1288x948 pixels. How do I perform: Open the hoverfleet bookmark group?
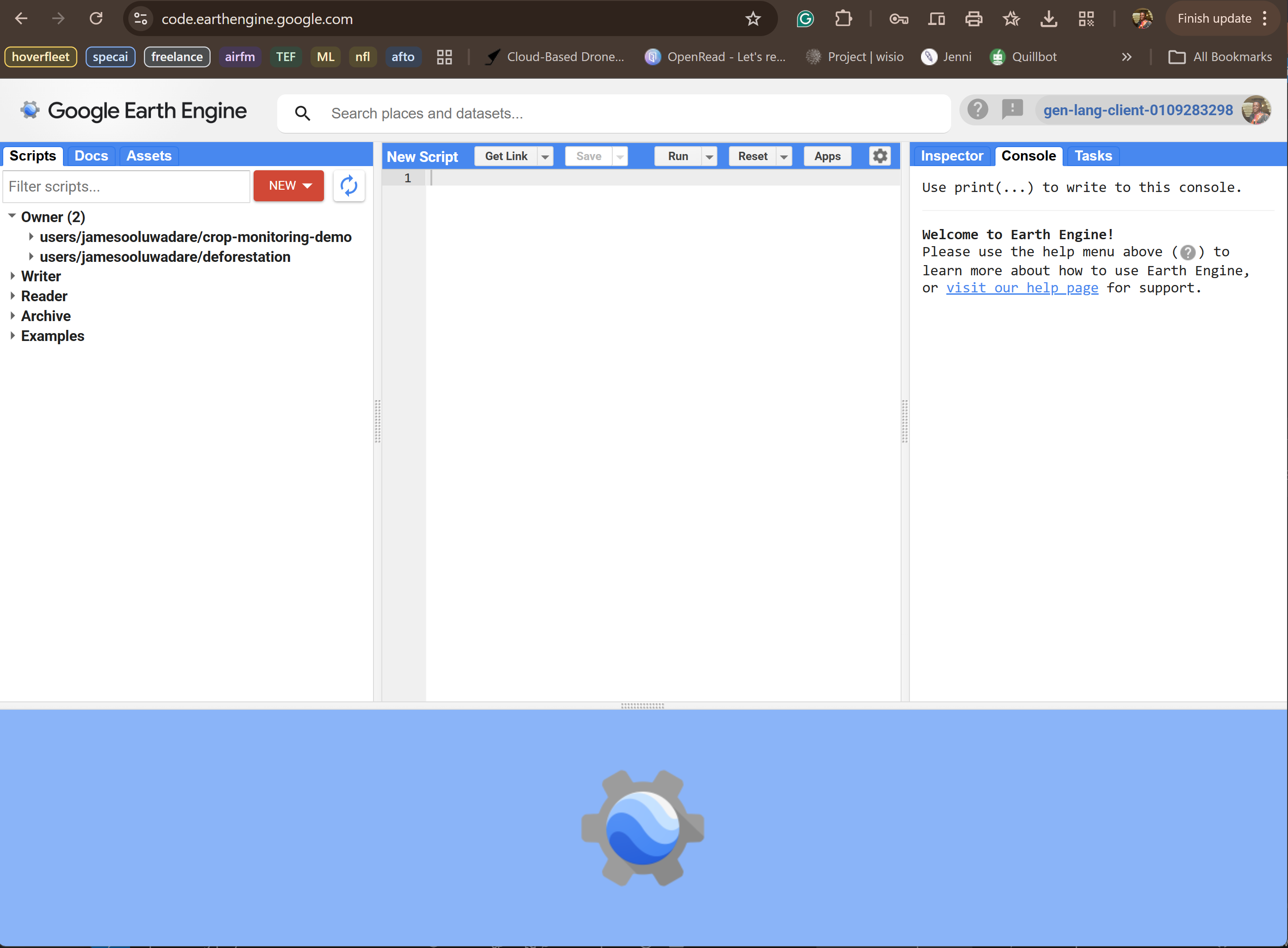[41, 57]
